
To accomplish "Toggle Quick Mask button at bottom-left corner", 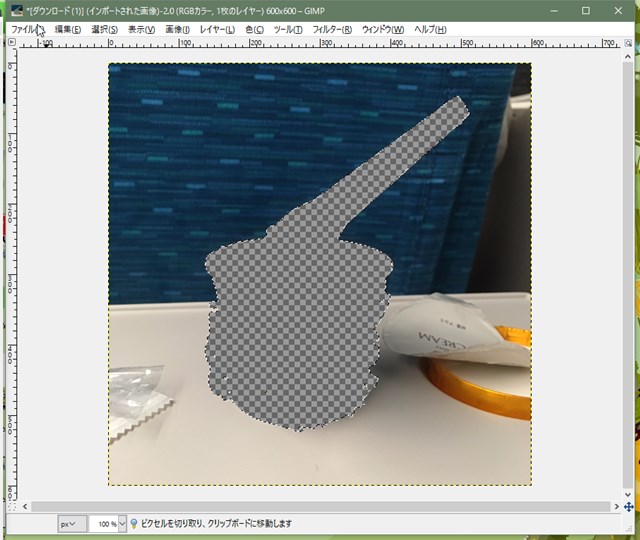I will click(13, 507).
